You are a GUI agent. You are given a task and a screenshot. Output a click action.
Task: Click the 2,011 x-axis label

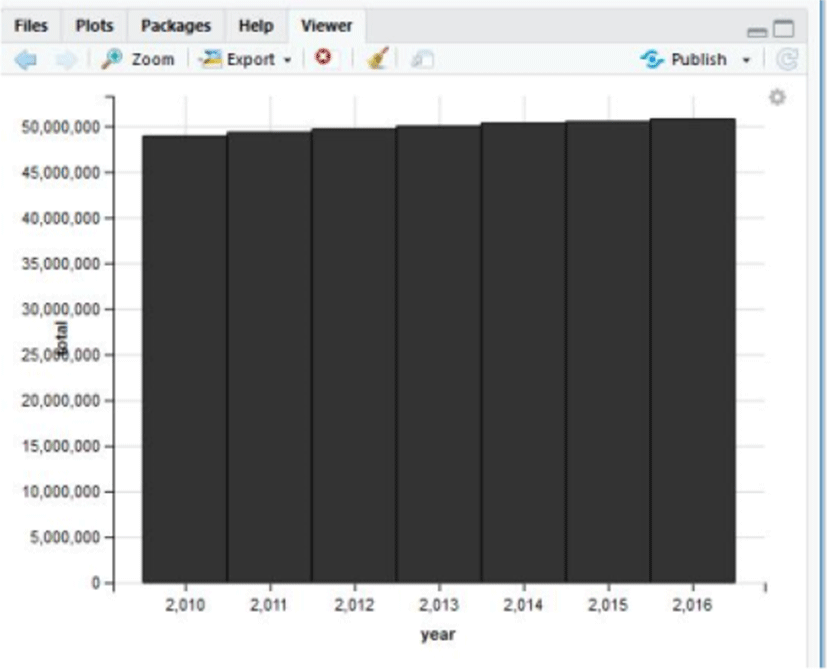[270, 605]
